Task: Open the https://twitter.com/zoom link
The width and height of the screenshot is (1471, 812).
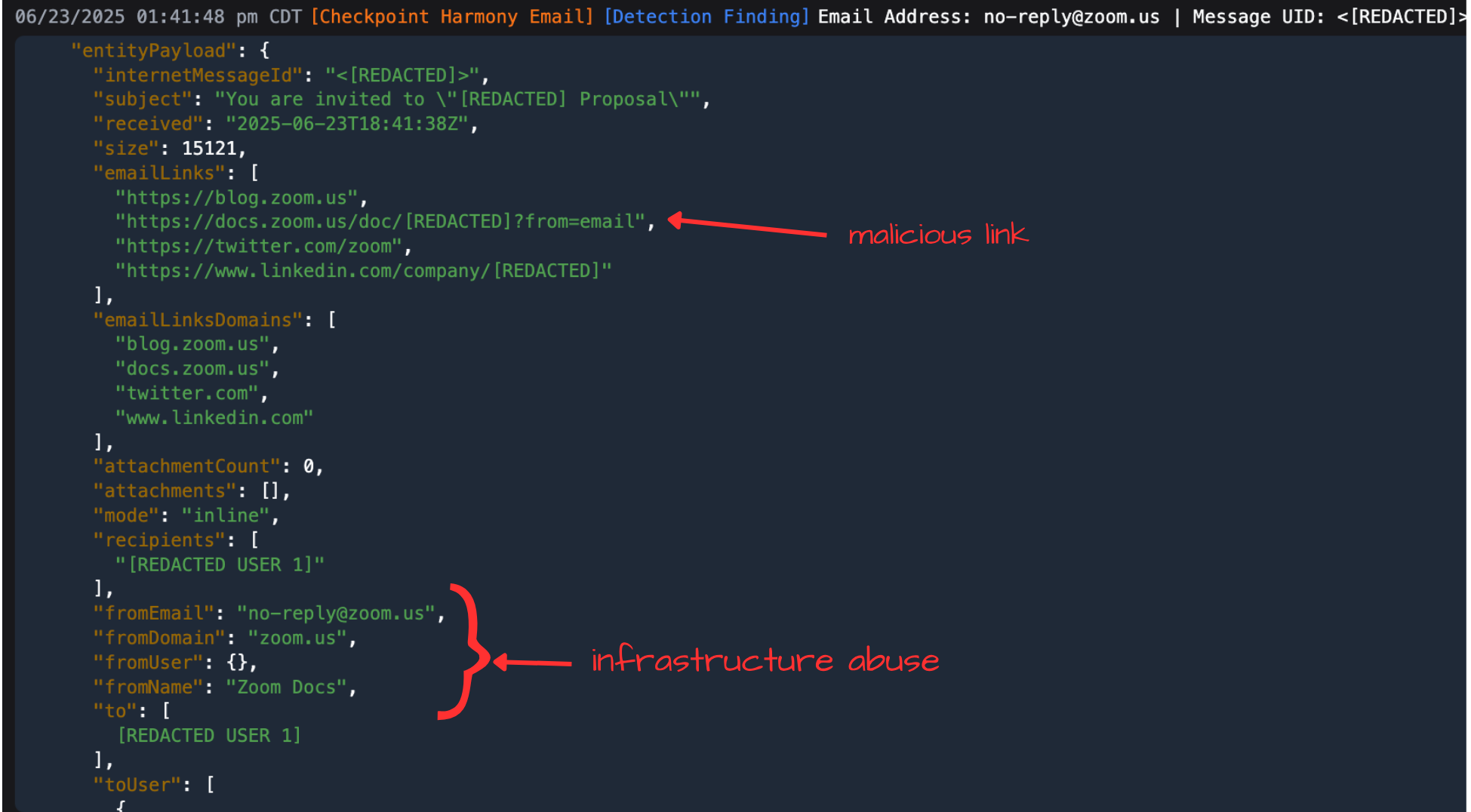Action: coord(259,247)
